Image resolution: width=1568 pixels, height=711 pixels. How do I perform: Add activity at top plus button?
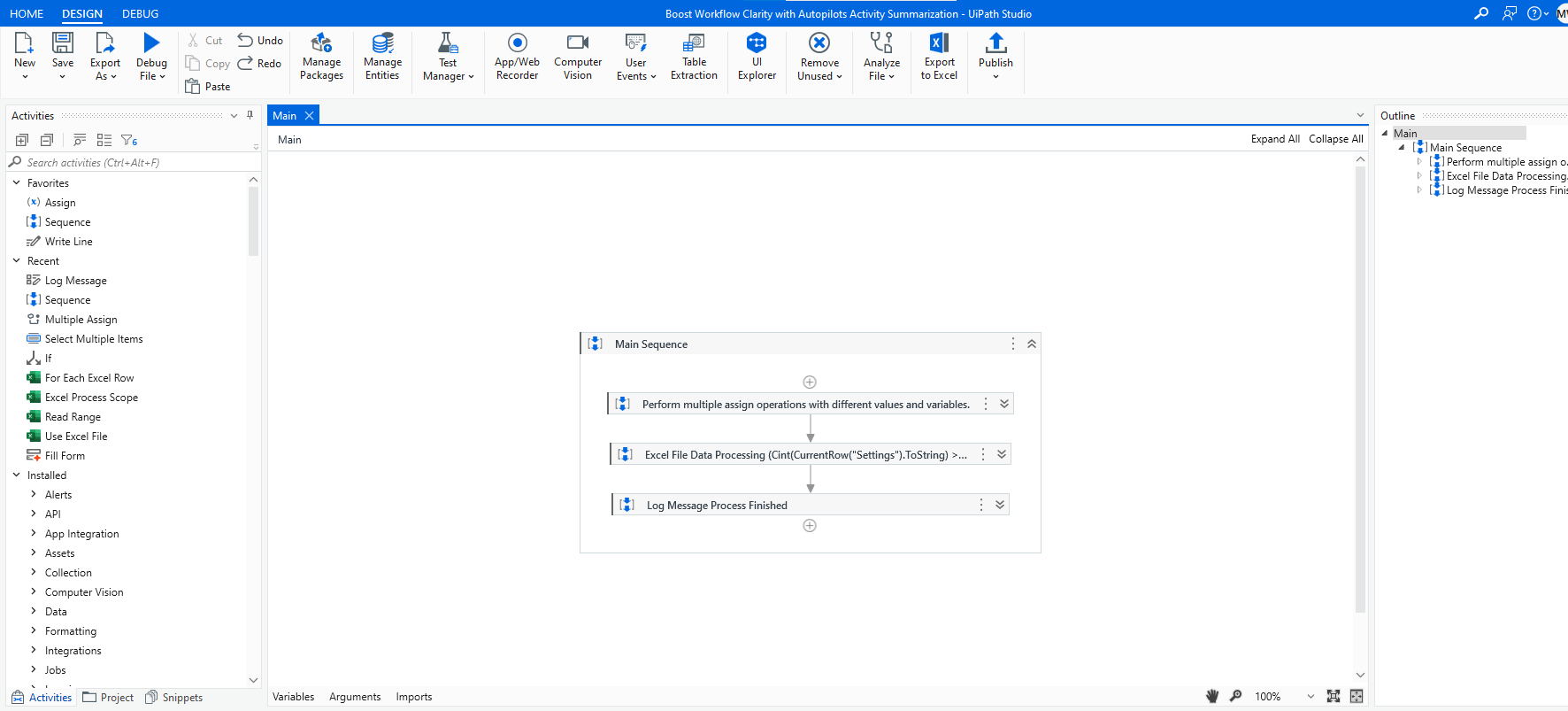click(809, 383)
